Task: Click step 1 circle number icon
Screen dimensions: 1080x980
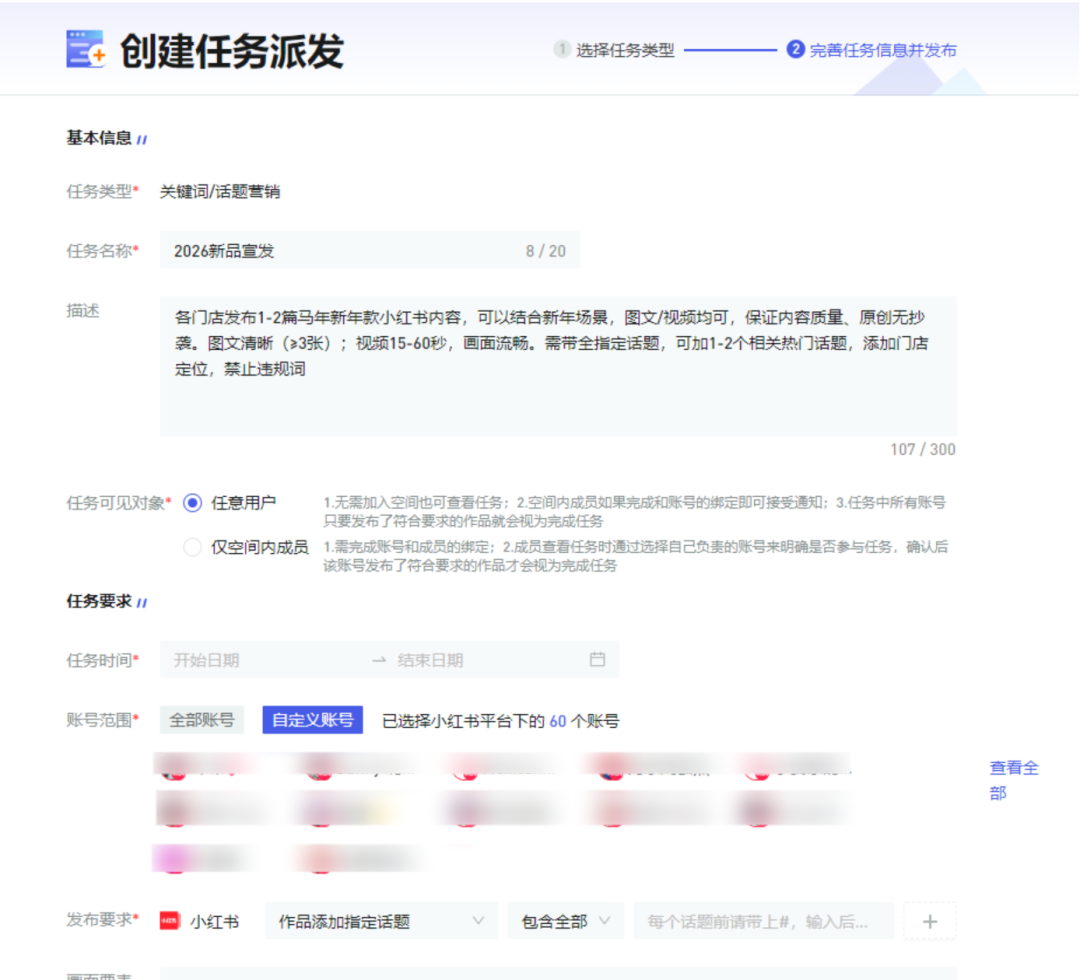Action: coord(562,50)
